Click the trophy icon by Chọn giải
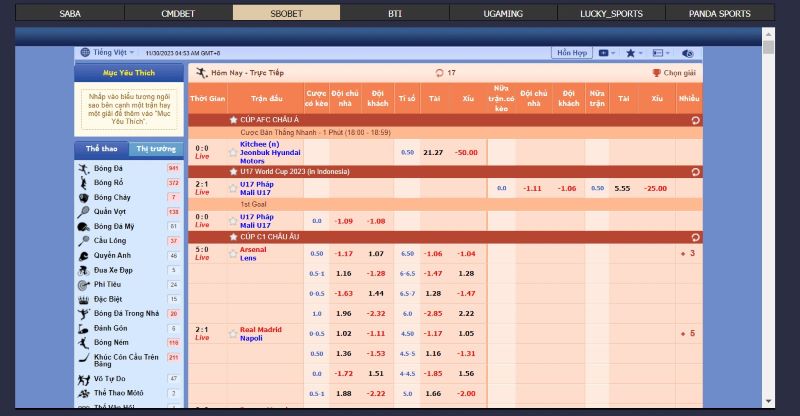This screenshot has height=416, width=800. [x=656, y=73]
